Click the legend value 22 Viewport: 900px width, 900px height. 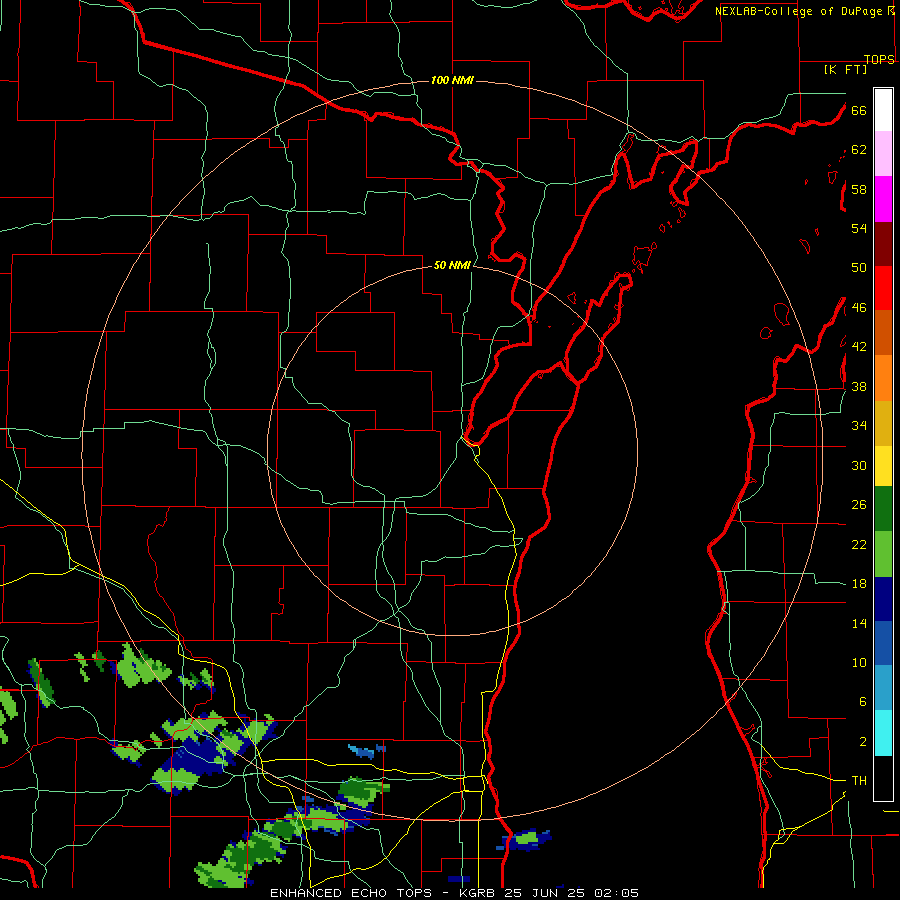pyautogui.click(x=859, y=544)
